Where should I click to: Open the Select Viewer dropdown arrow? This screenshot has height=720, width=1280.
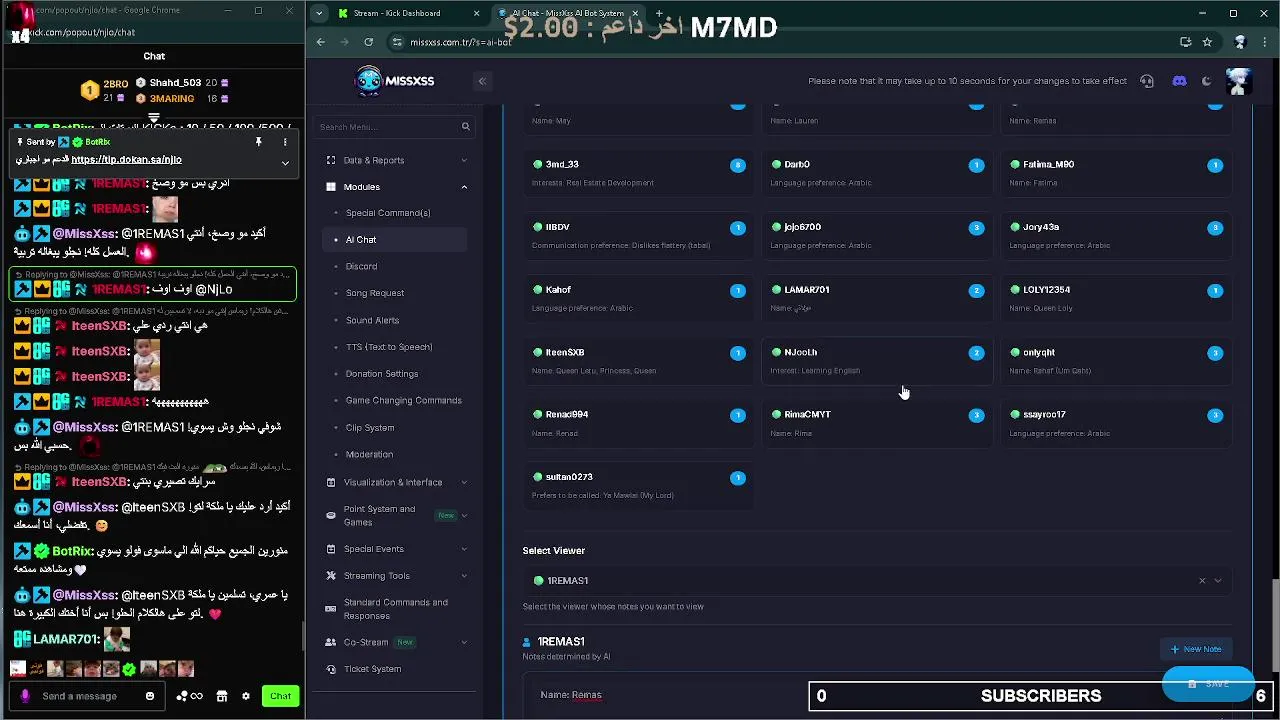1218,581
